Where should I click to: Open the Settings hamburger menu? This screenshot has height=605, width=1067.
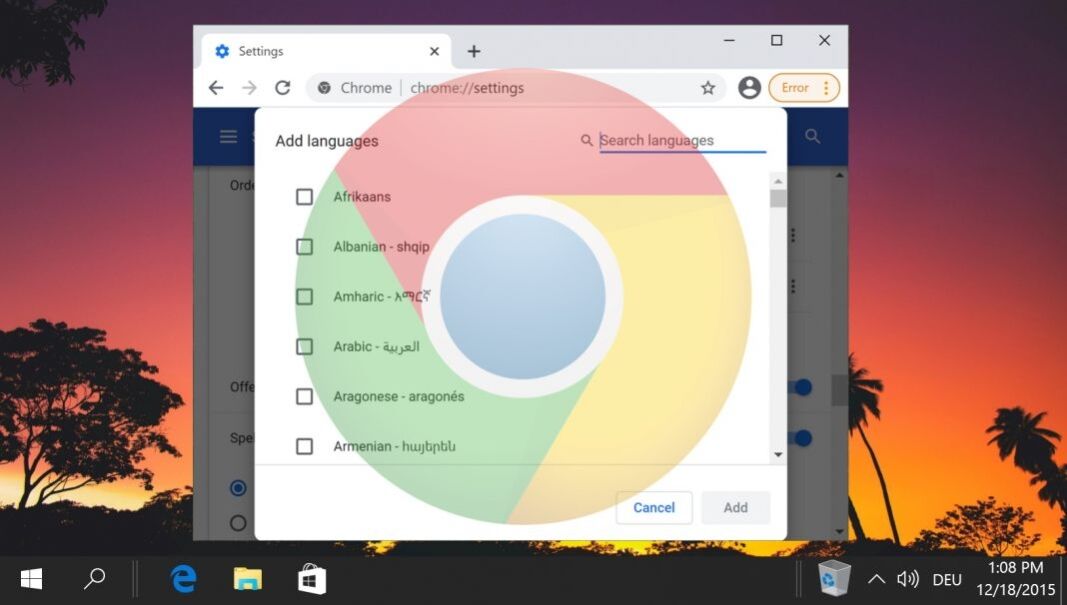[x=228, y=136]
